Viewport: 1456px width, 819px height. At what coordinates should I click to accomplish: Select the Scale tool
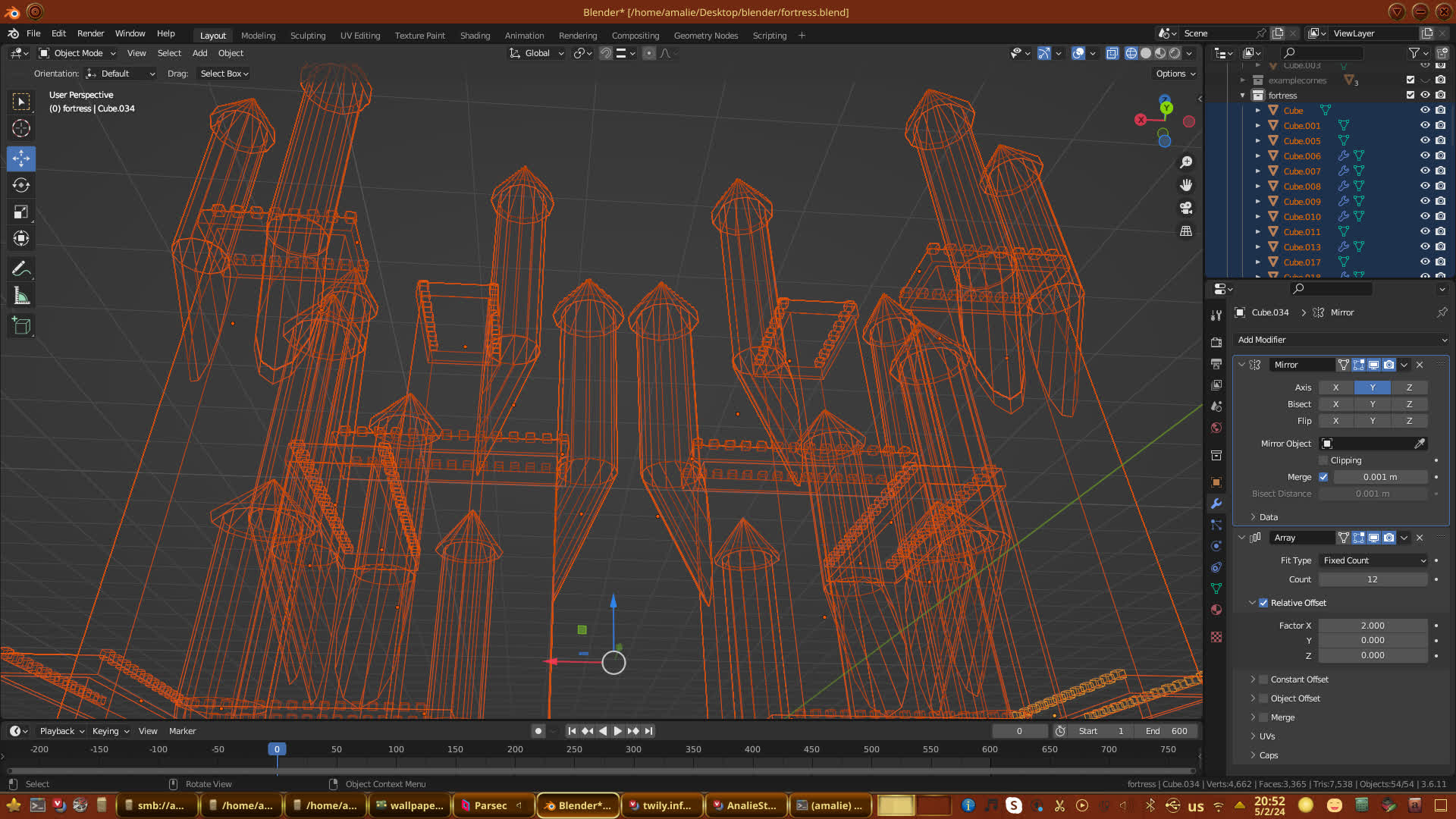click(21, 212)
